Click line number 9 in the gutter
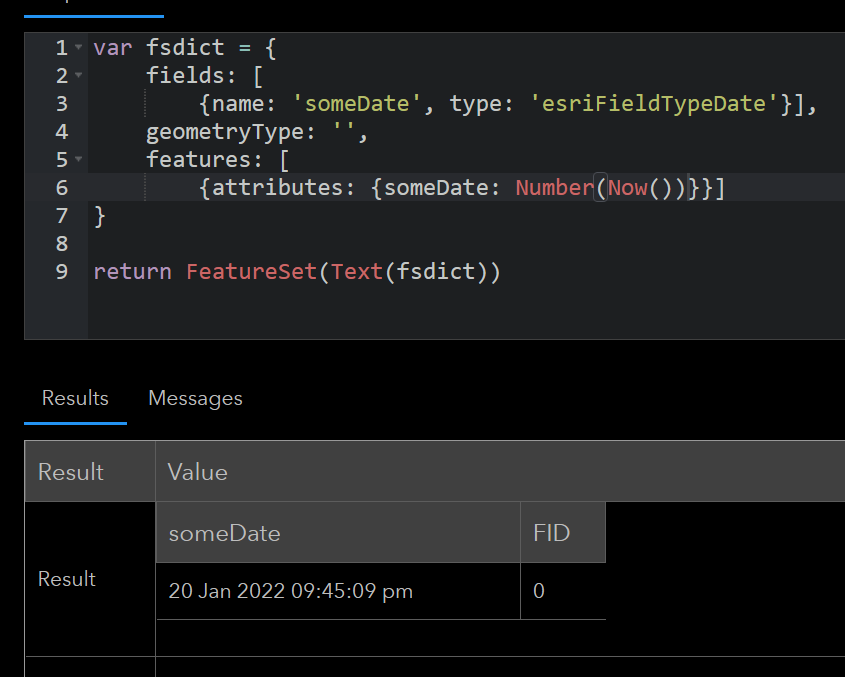 coord(61,271)
